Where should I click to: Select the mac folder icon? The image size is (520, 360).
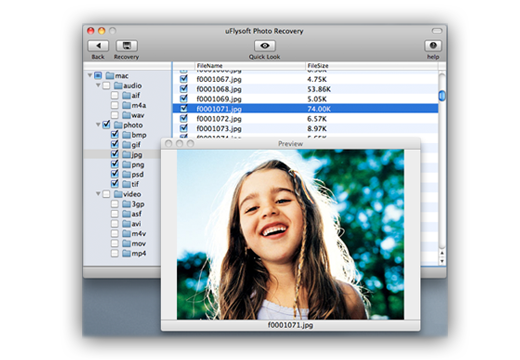110,76
